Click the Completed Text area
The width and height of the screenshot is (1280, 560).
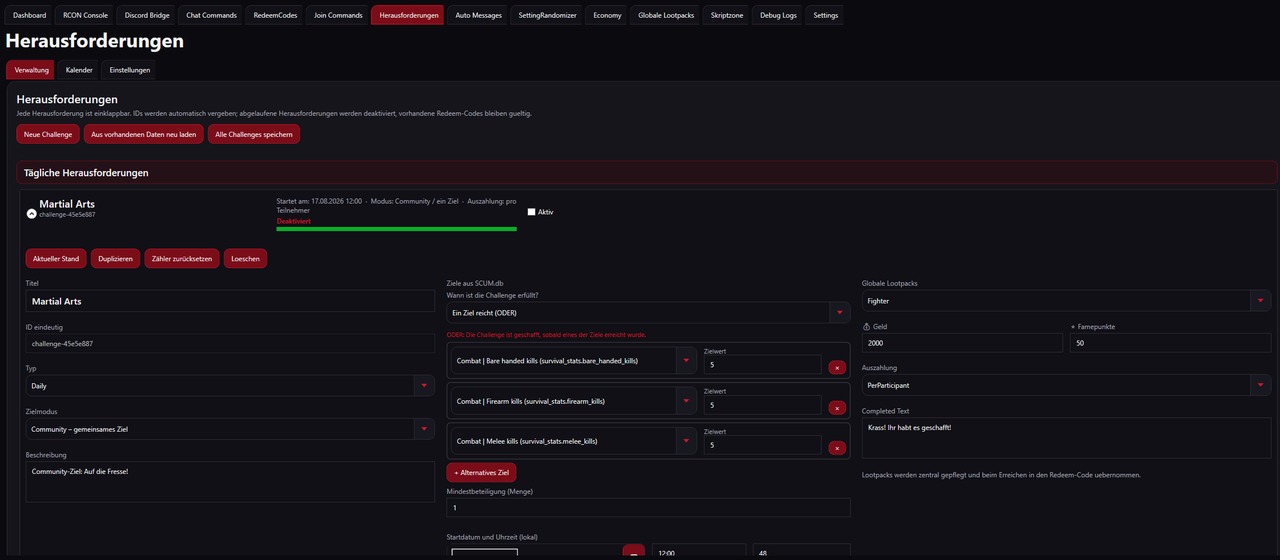[x=1066, y=438]
